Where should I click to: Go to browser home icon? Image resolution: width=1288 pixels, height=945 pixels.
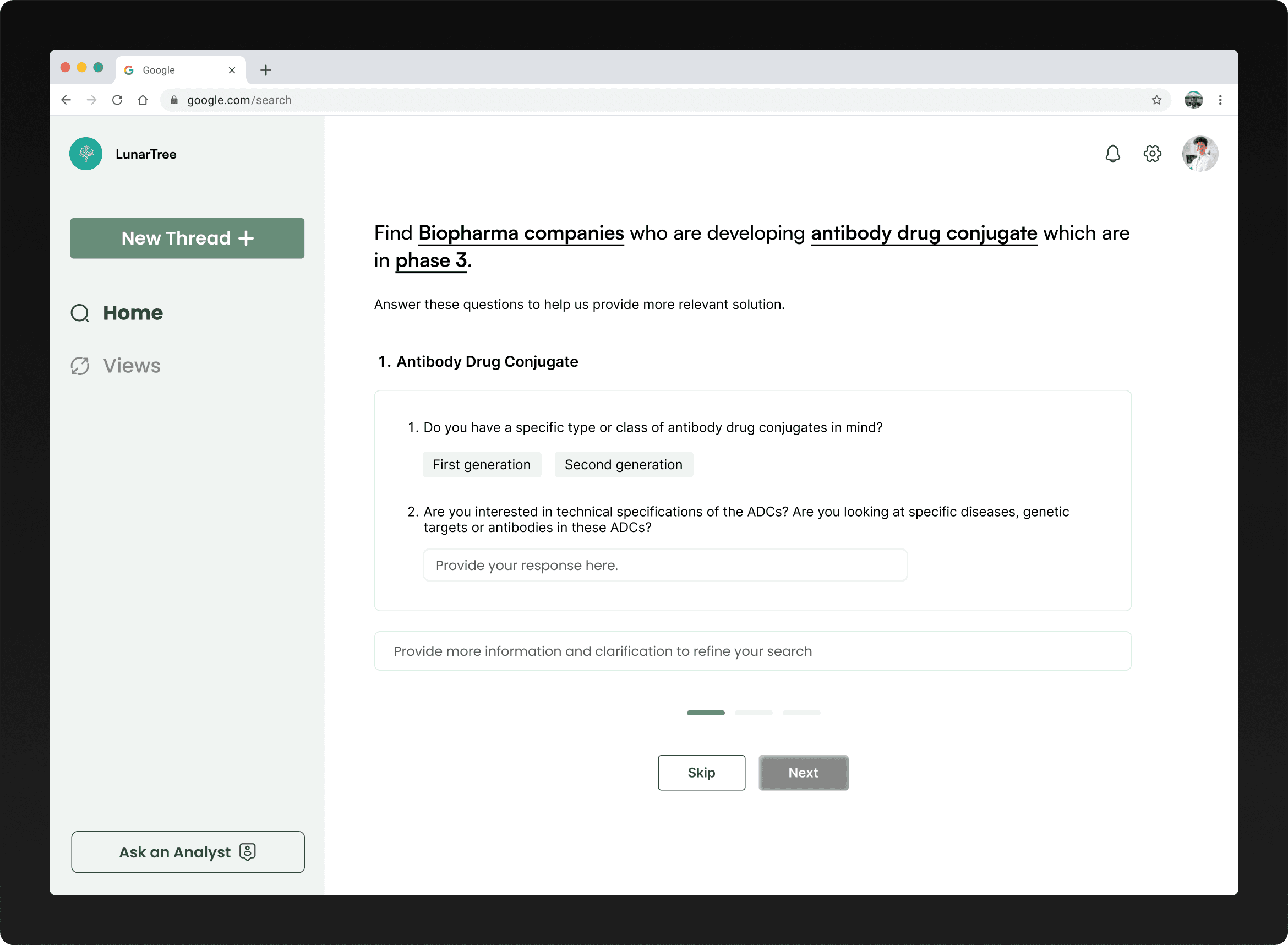[143, 100]
